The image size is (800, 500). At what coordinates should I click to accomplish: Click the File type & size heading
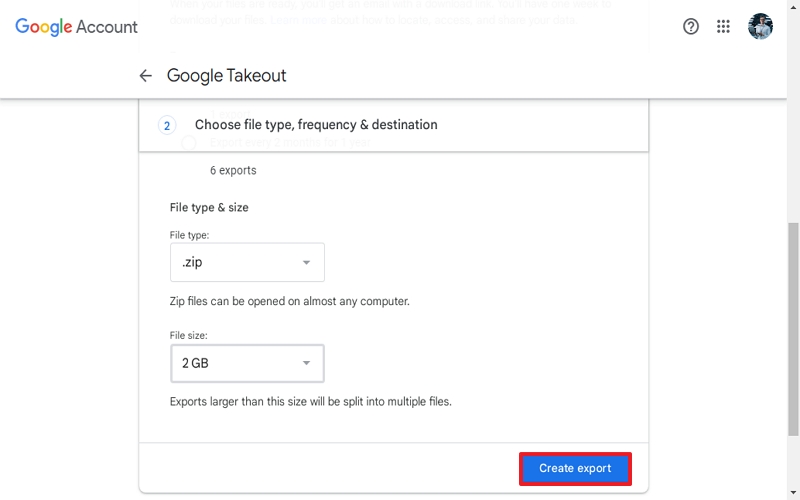[209, 207]
